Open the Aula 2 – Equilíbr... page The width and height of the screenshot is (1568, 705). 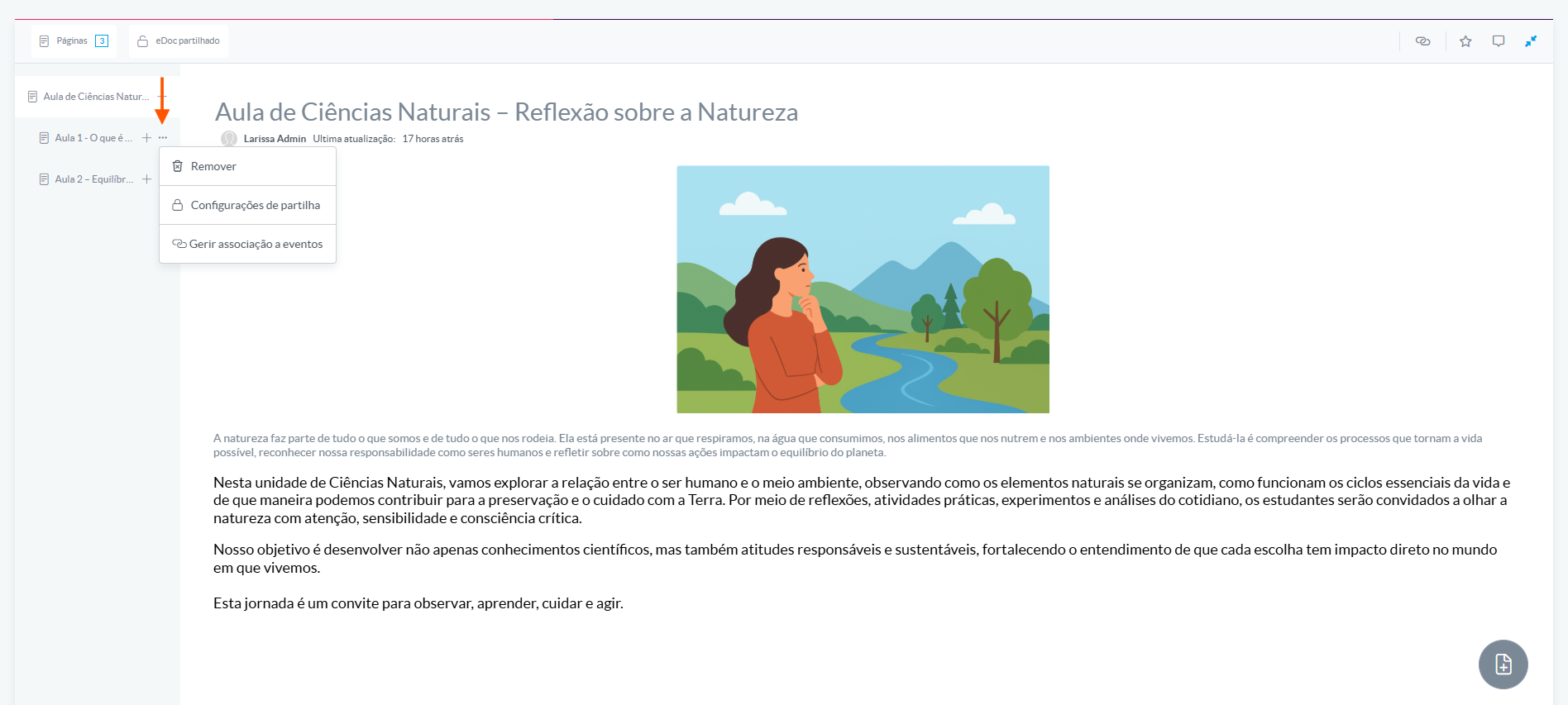pos(93,179)
